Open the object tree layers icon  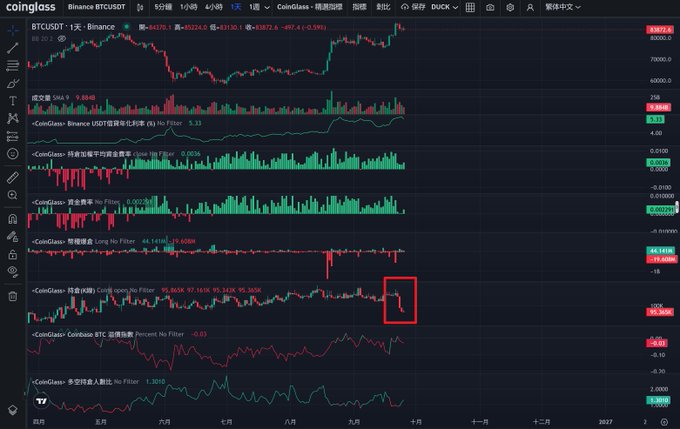pos(13,410)
